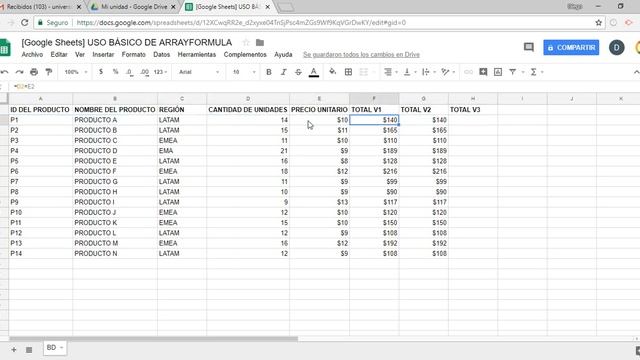
Task: Open the zoom 100% dropdown
Action: 76,72
